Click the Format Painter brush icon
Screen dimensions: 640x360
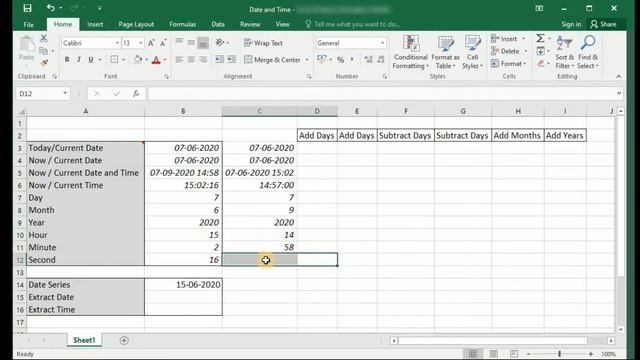(x=44, y=63)
